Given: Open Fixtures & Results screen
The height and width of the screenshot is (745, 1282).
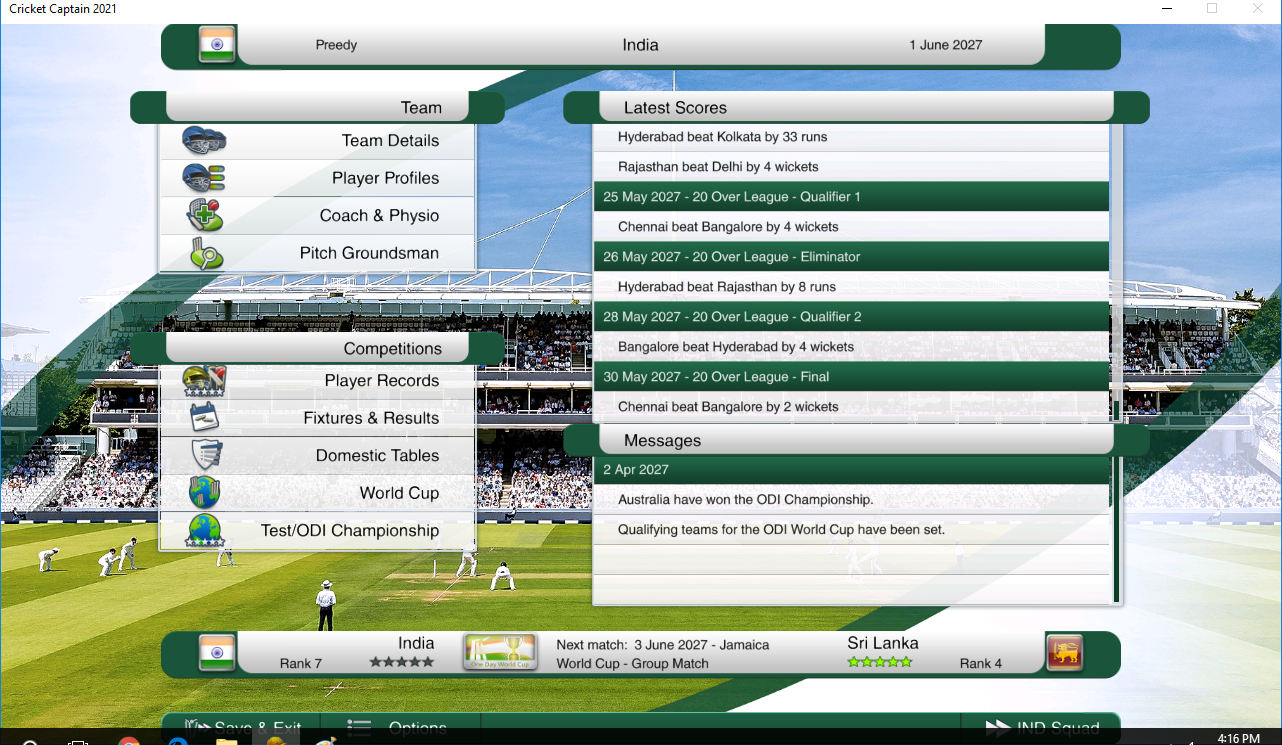Looking at the screenshot, I should [x=317, y=418].
